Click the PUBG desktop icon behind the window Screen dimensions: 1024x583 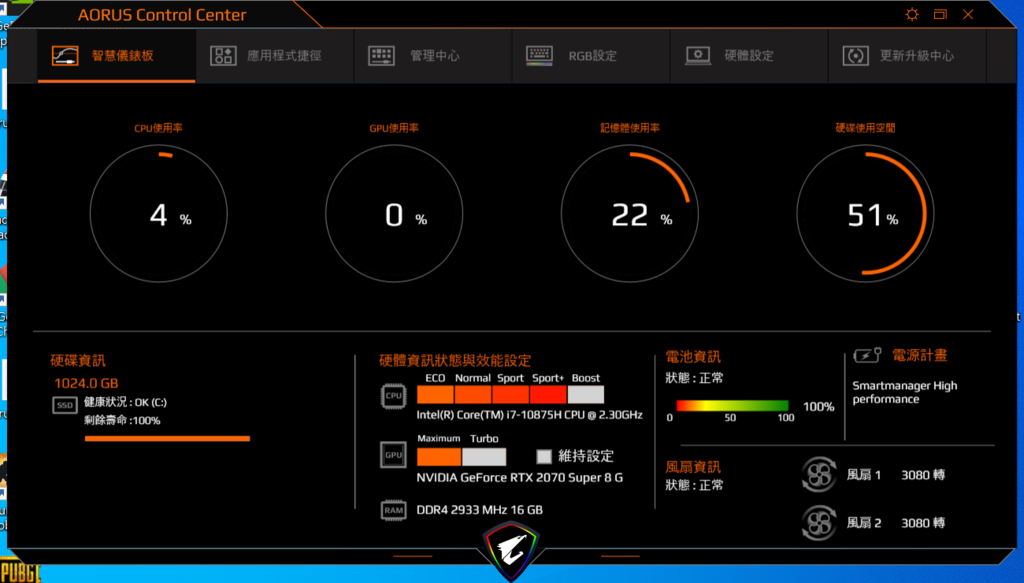pyautogui.click(x=20, y=571)
